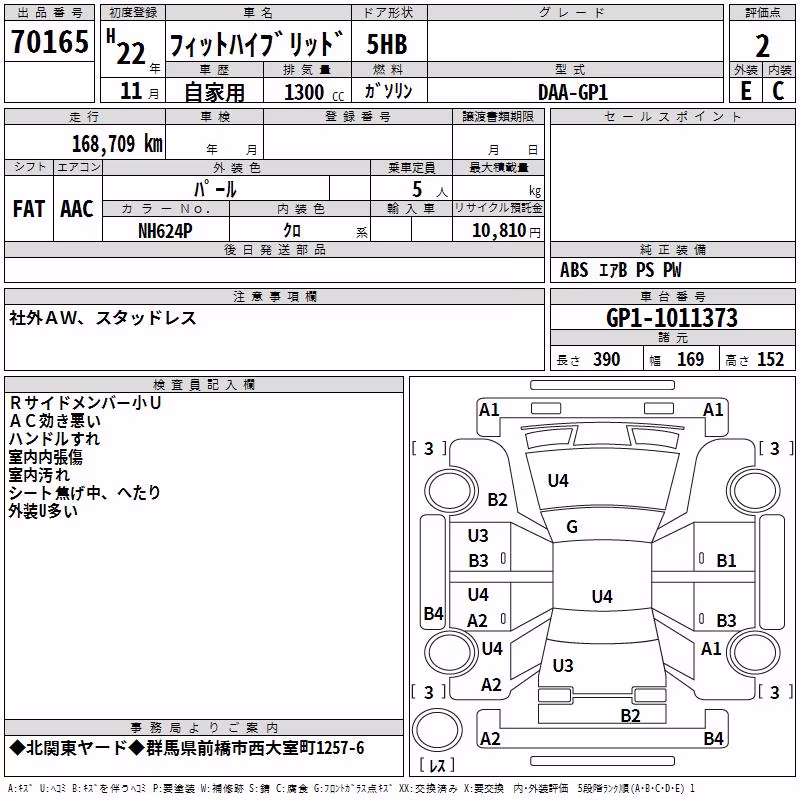Select the fuel type ガソリン
The image size is (800, 800).
[x=388, y=91]
